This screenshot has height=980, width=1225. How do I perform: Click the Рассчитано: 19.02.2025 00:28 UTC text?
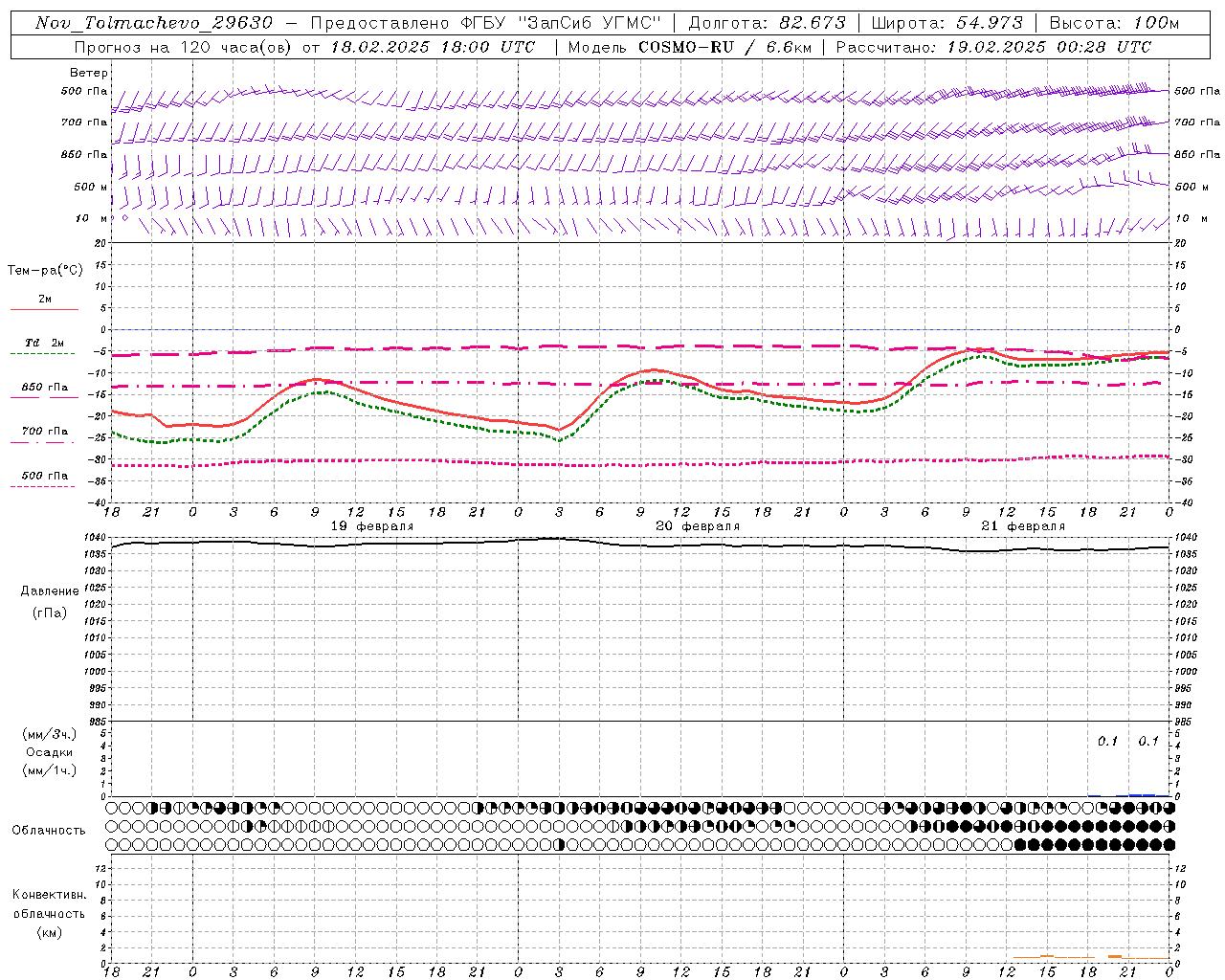point(993,47)
